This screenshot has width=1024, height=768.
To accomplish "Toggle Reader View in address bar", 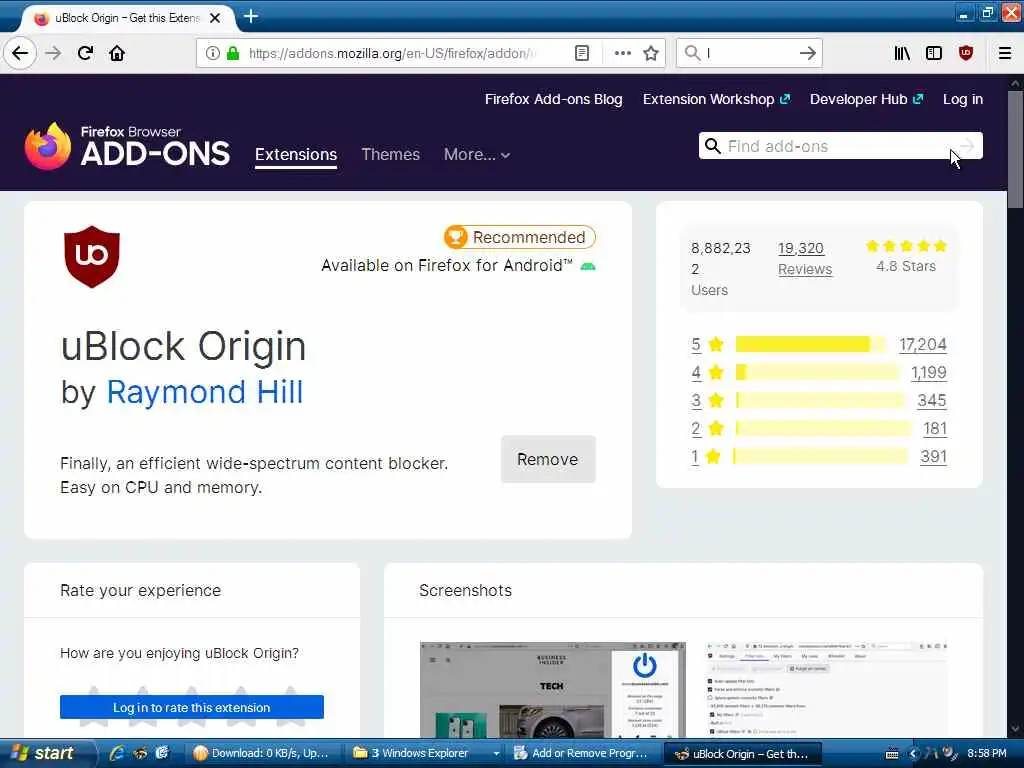I will click(582, 53).
